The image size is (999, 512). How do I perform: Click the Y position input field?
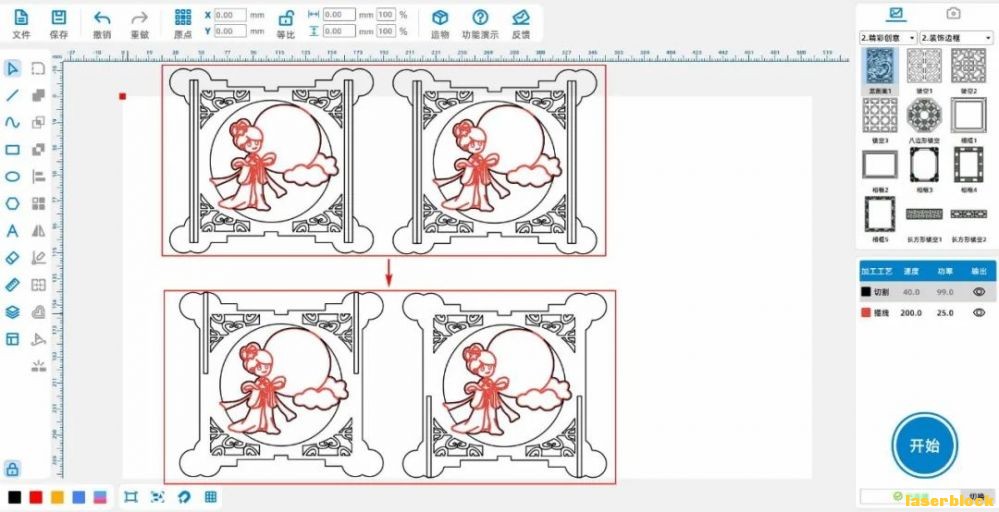[230, 31]
